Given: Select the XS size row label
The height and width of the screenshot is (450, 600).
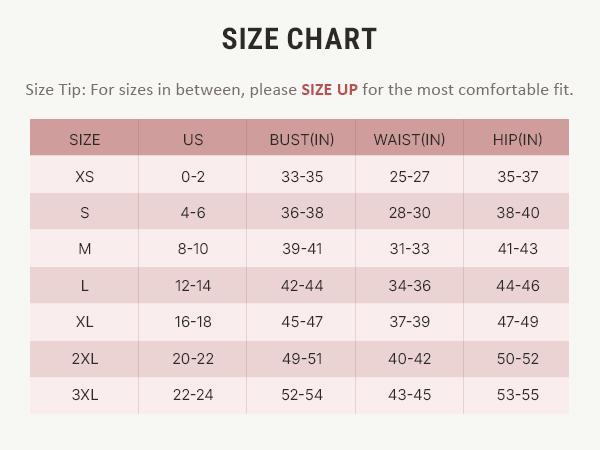Looking at the screenshot, I should coord(85,177).
